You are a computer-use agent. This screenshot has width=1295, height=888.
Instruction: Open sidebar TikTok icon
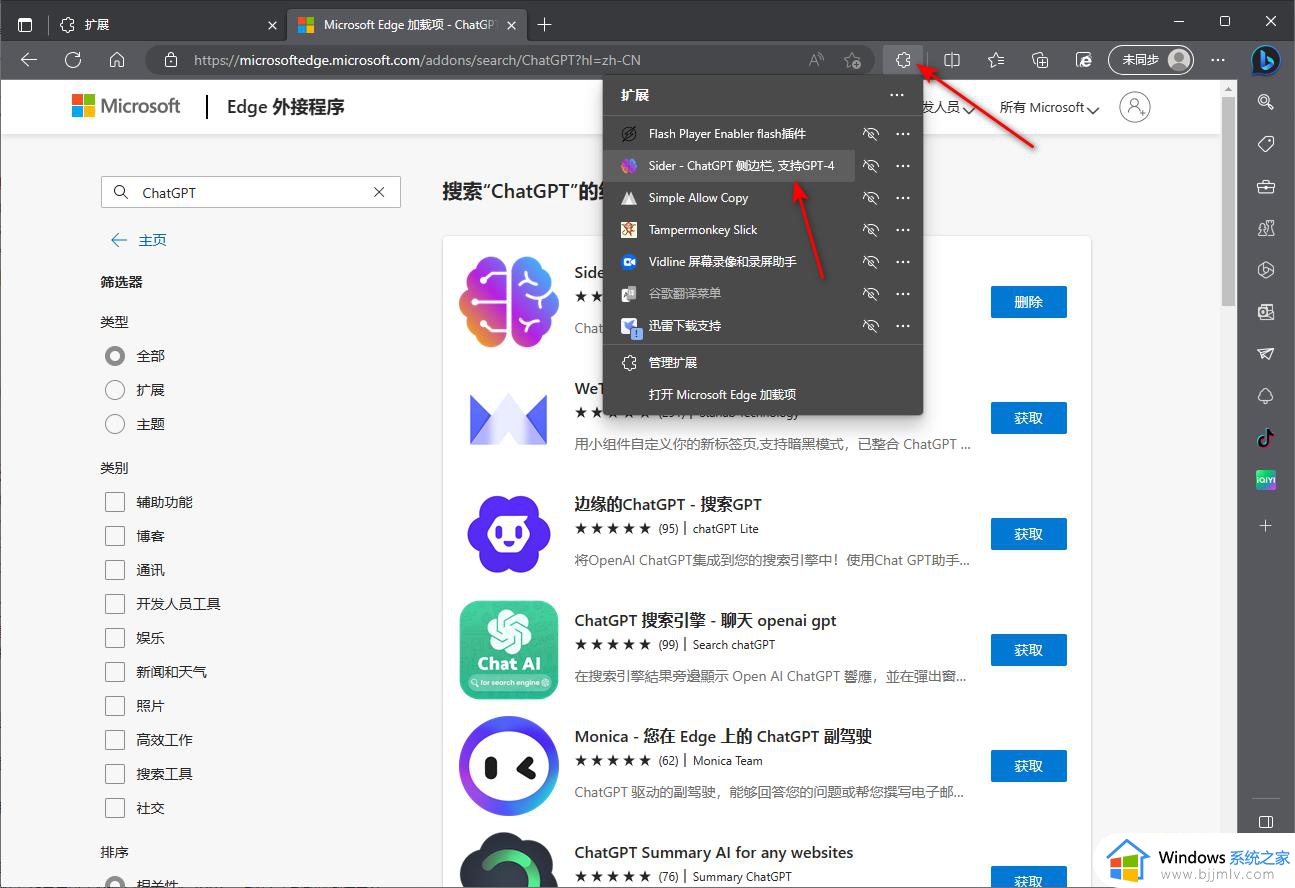pyautogui.click(x=1266, y=438)
